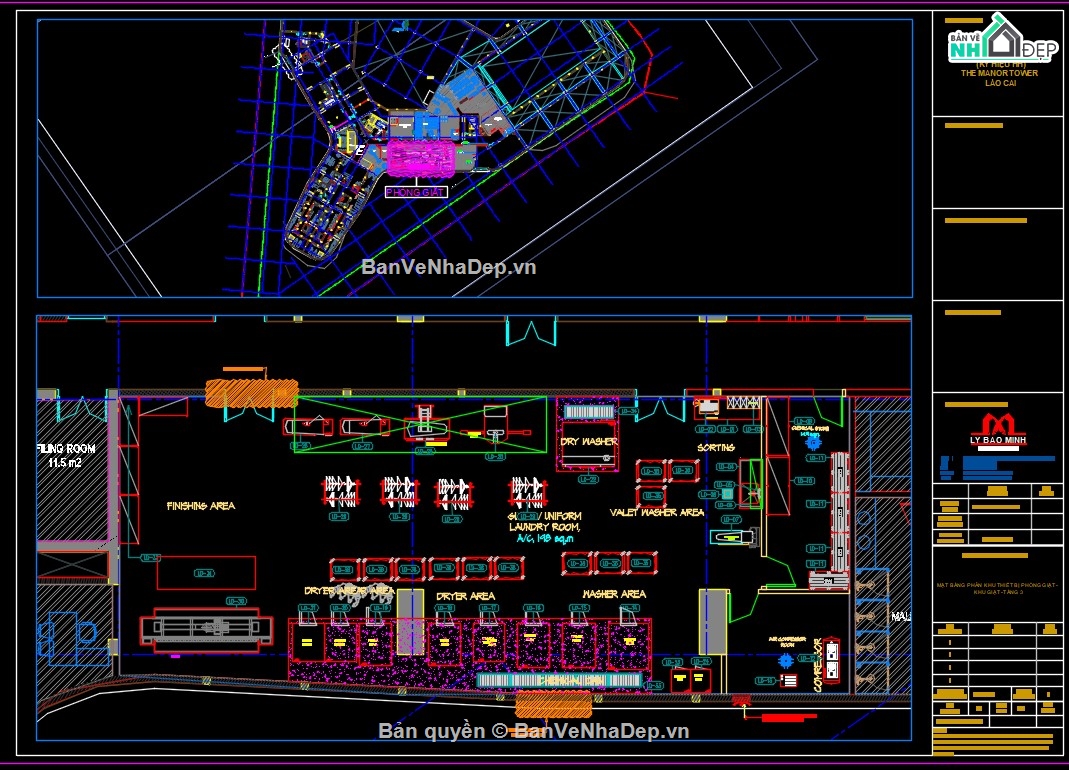Image resolution: width=1069 pixels, height=770 pixels.
Task: Select the DRY WASHER machine symbol
Action: pyautogui.click(x=589, y=443)
